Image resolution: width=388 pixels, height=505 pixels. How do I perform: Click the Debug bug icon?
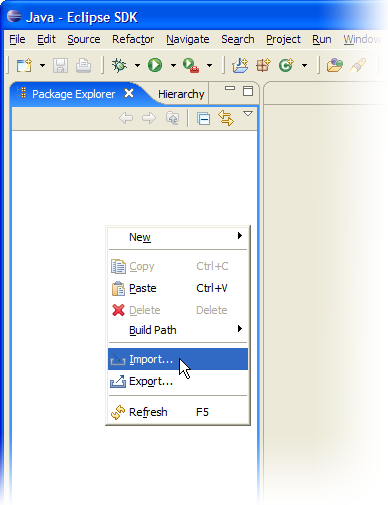pos(119,65)
